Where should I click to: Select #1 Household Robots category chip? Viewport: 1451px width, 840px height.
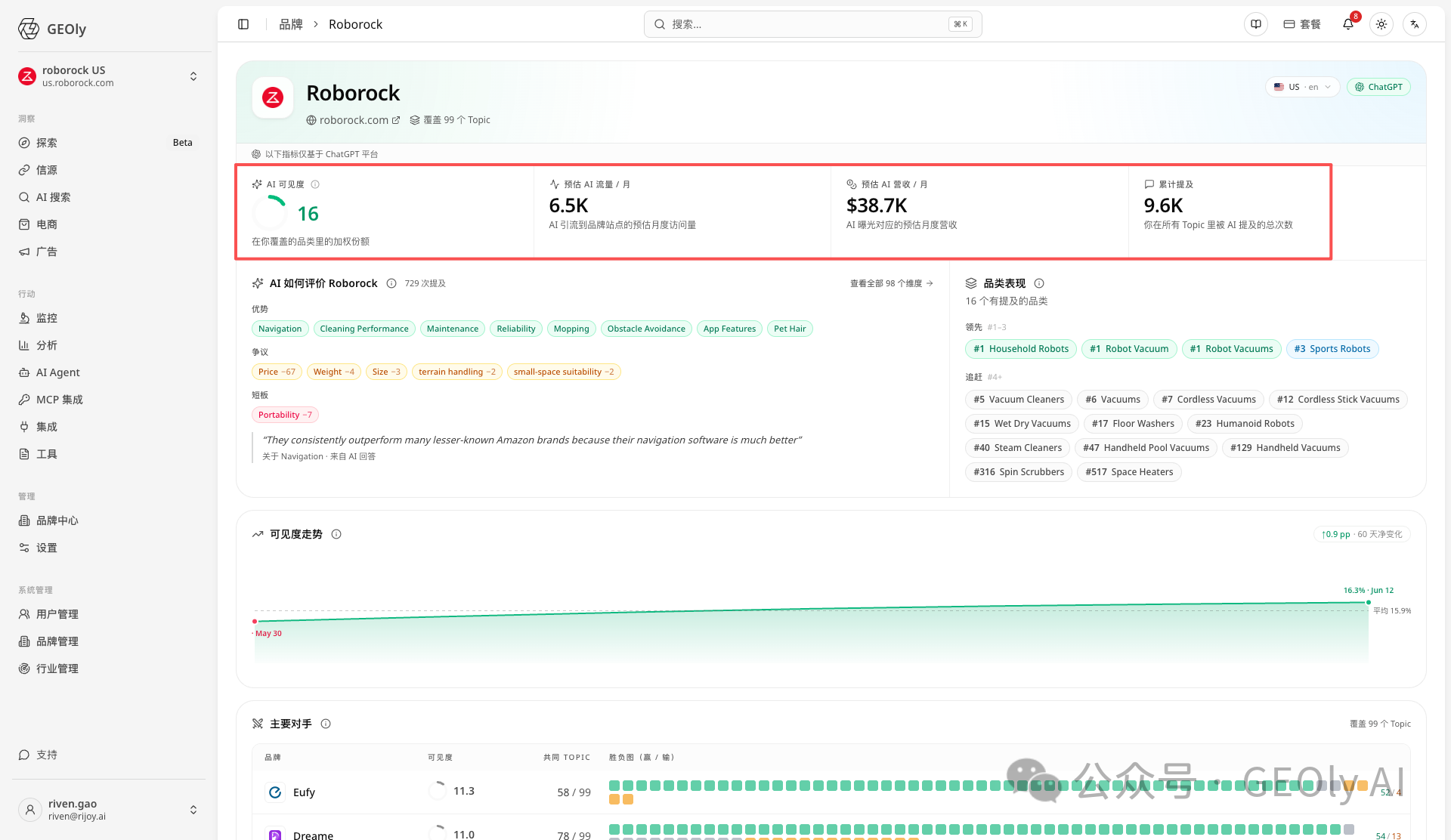pos(1021,349)
